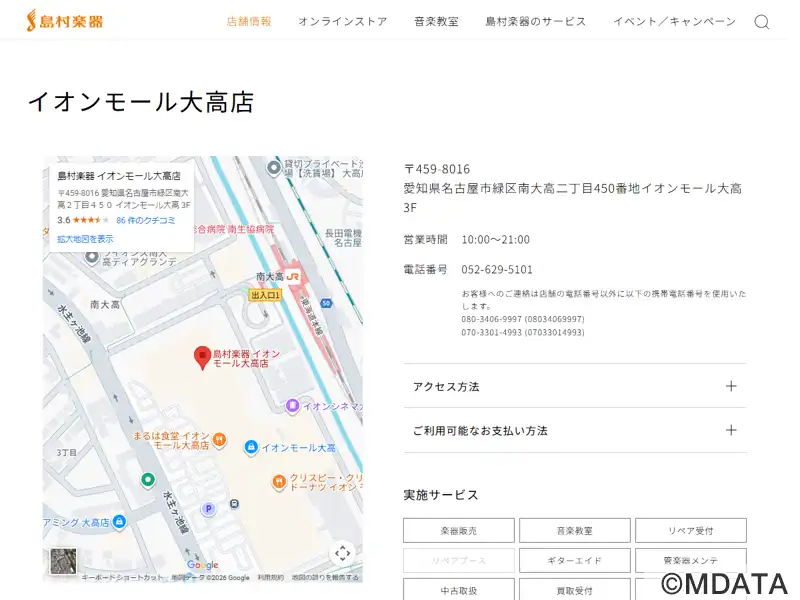Open 拡大地図を表示 link
The height and width of the screenshot is (600, 800).
click(x=85, y=239)
